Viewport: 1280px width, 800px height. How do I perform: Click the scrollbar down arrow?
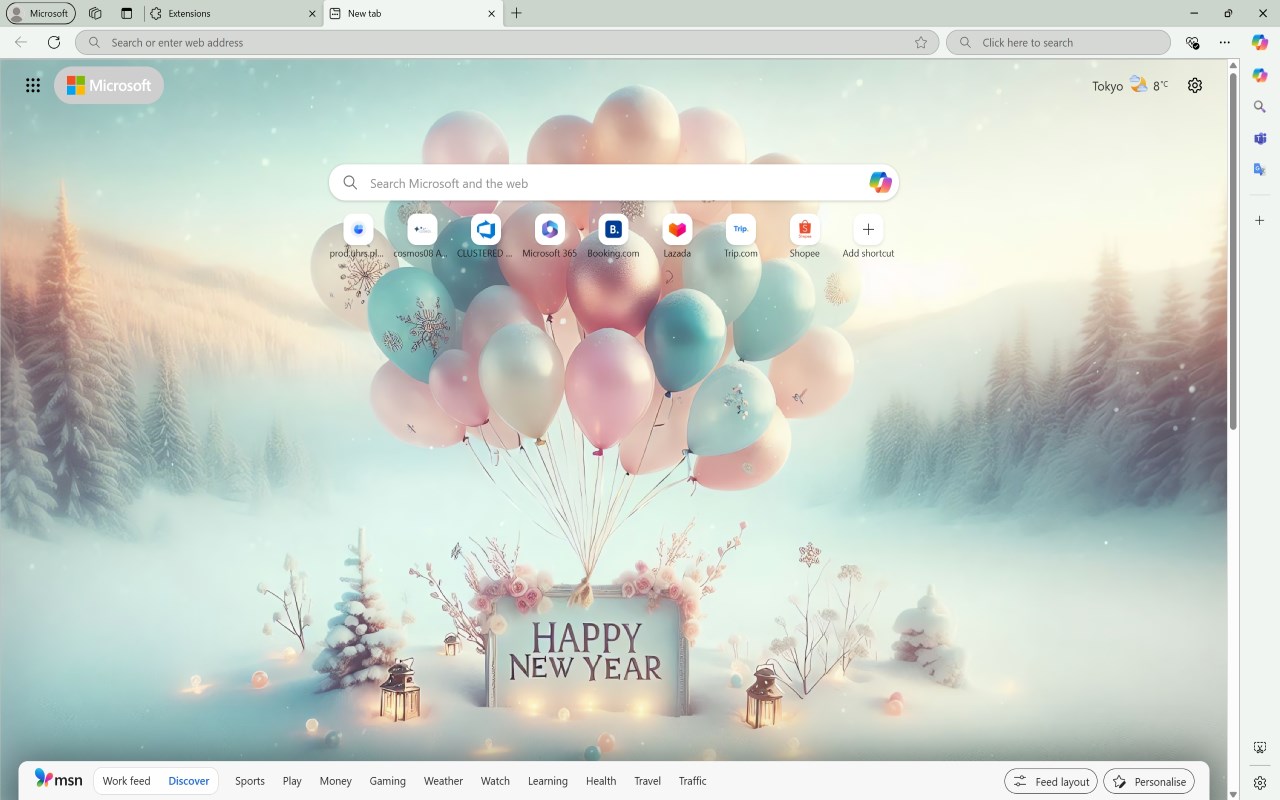click(x=1233, y=794)
